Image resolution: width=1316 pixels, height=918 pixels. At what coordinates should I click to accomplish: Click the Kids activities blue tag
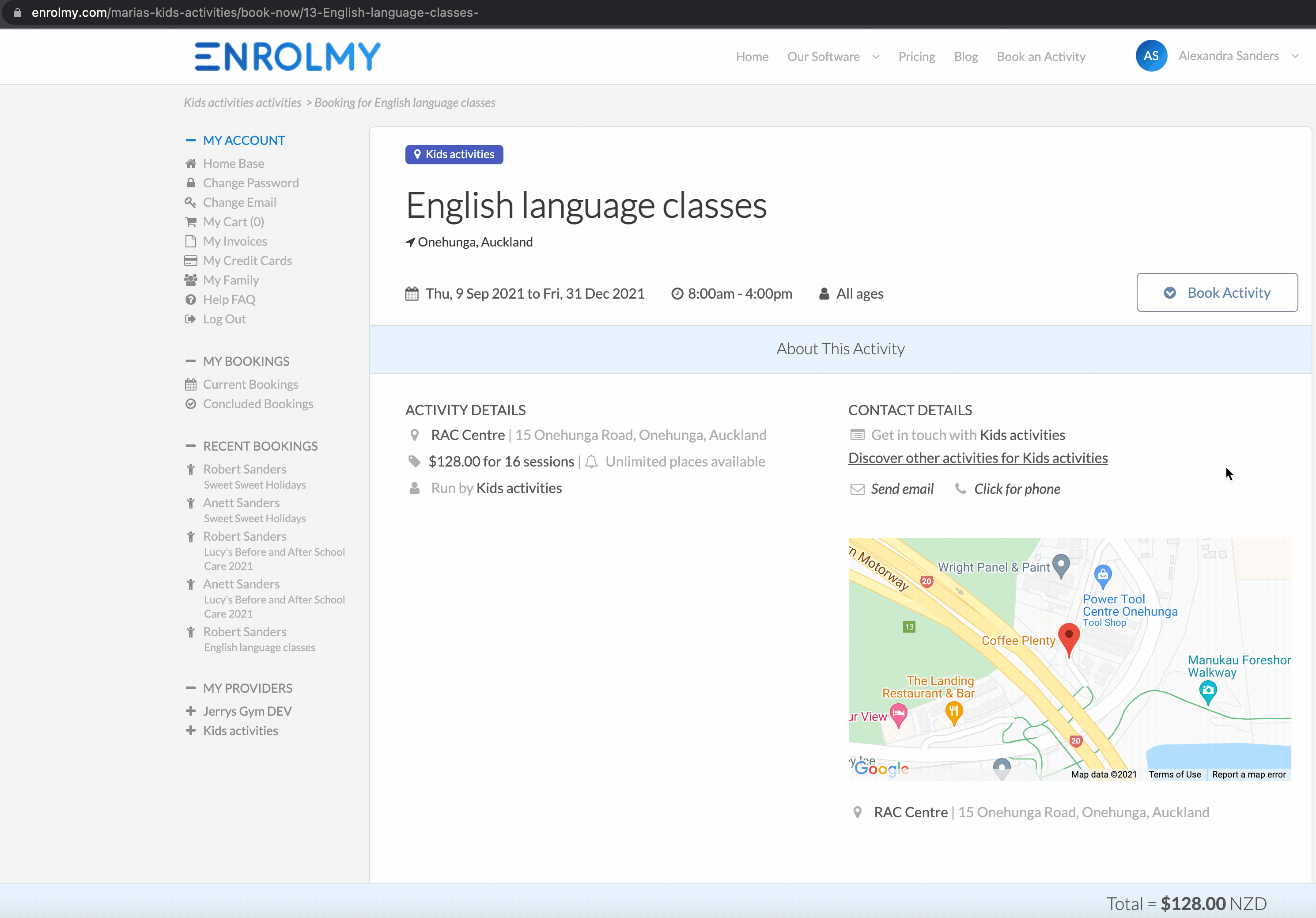pyautogui.click(x=454, y=154)
